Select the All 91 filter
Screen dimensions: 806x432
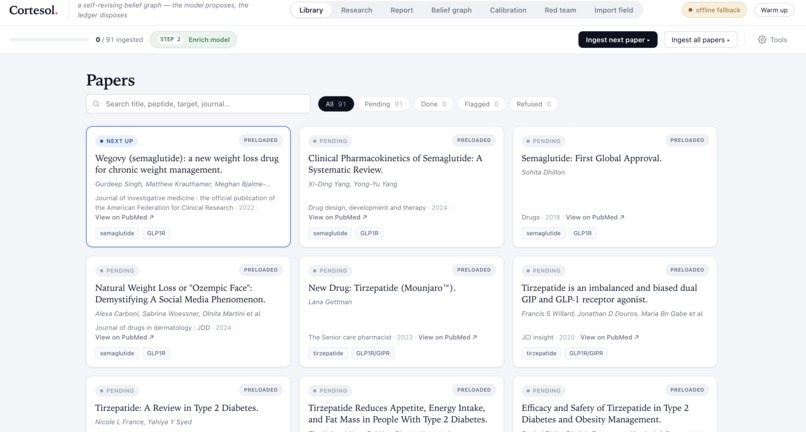(336, 104)
